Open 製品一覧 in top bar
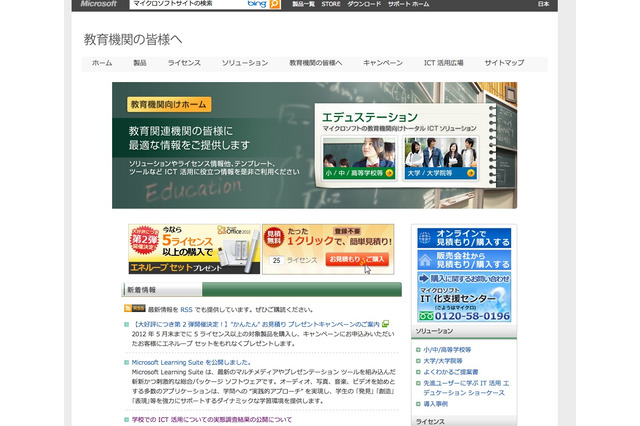This screenshot has height=426, width=640. click(303, 4)
